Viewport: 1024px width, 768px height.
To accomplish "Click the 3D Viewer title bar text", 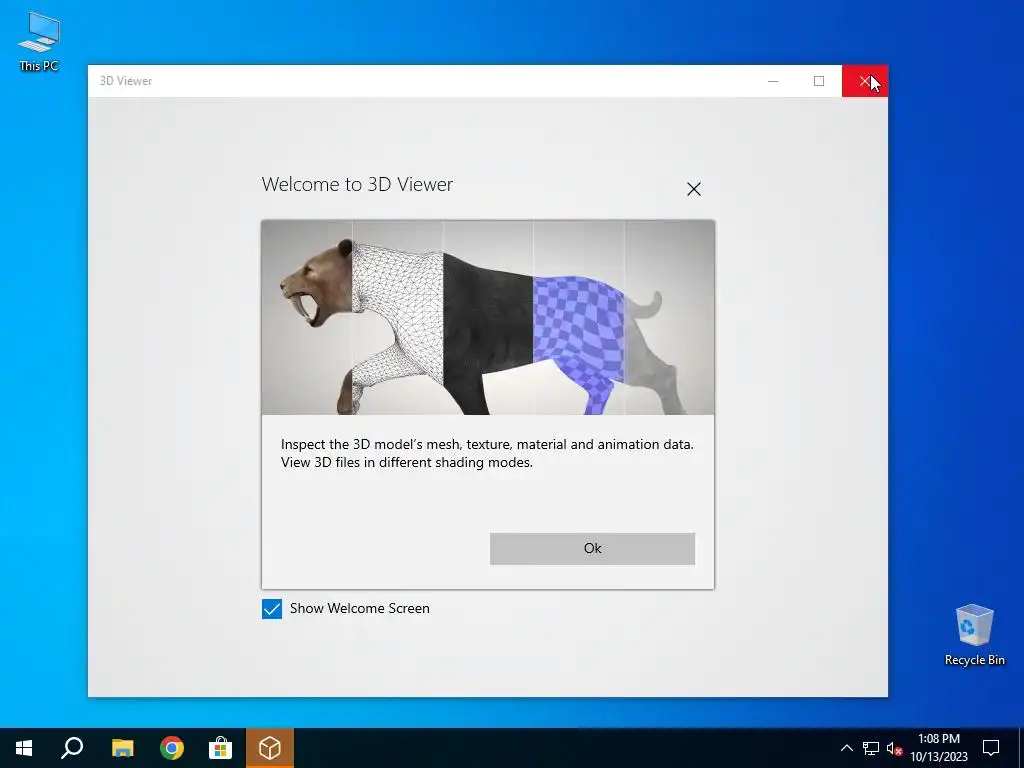I will coord(126,81).
